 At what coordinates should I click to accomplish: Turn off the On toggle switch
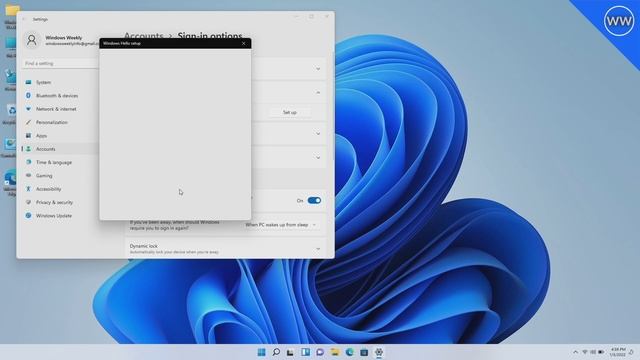click(x=314, y=200)
